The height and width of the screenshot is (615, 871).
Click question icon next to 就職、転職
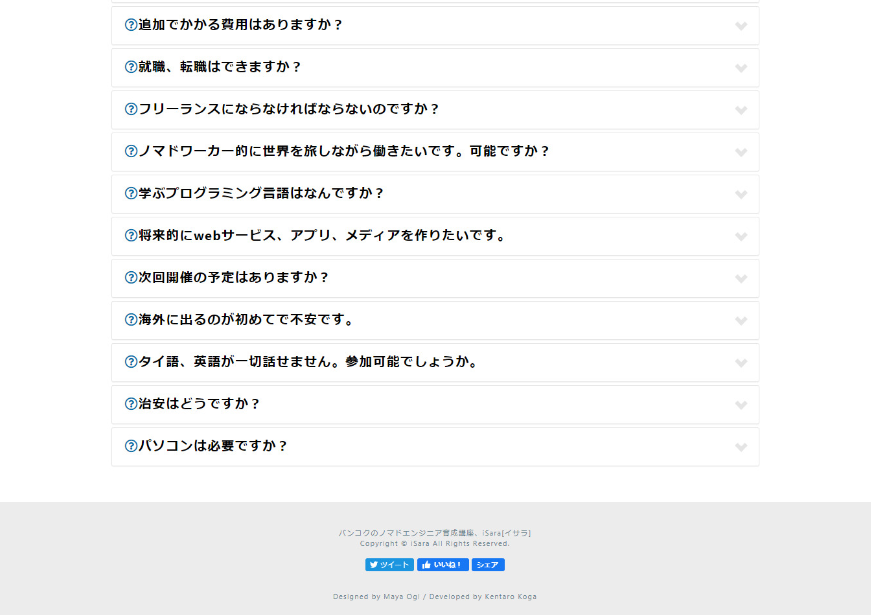pyautogui.click(x=131, y=67)
